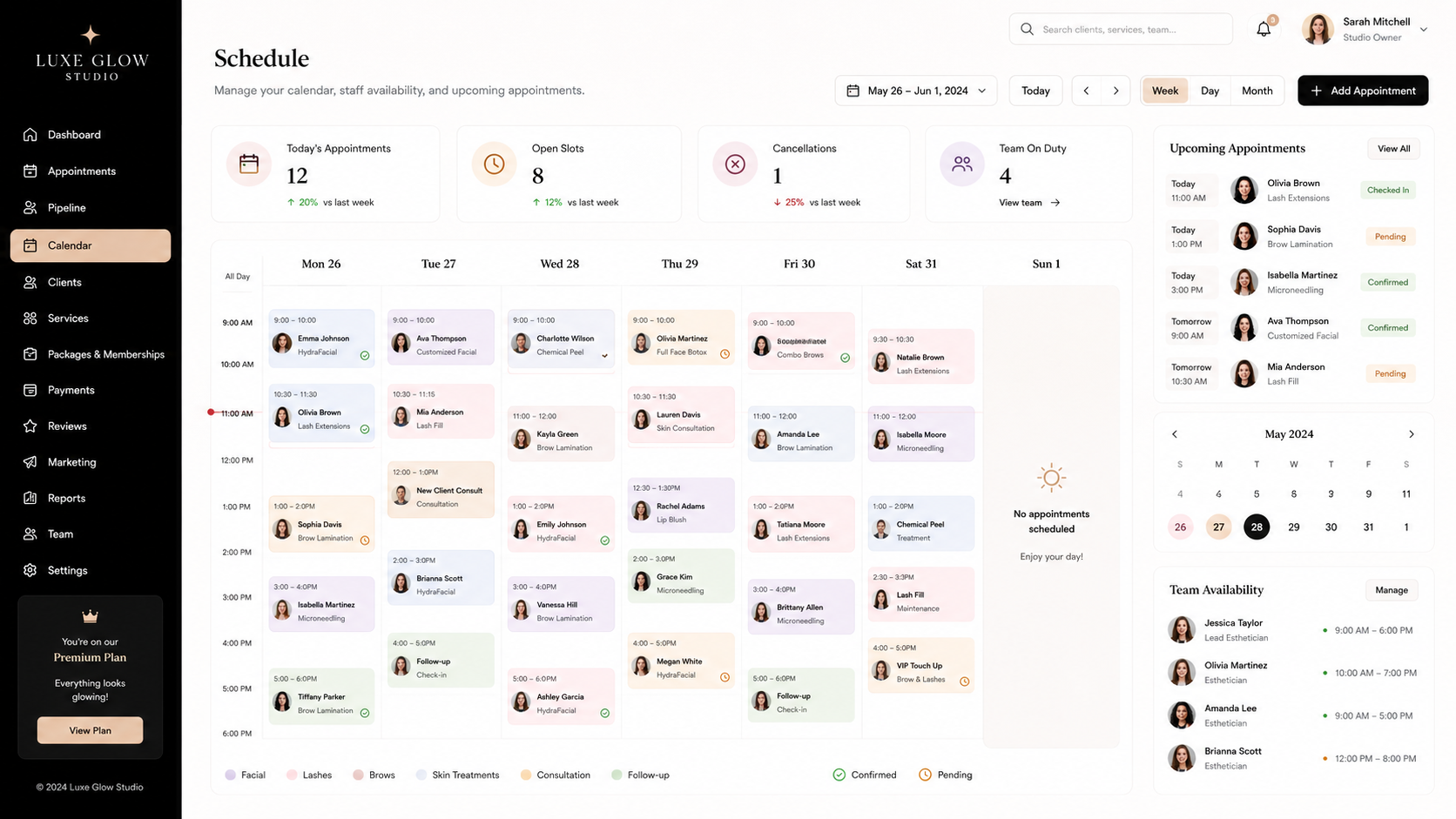Click the Cancellations X circle icon
Image resolution: width=1456 pixels, height=819 pixels.
coord(735,164)
